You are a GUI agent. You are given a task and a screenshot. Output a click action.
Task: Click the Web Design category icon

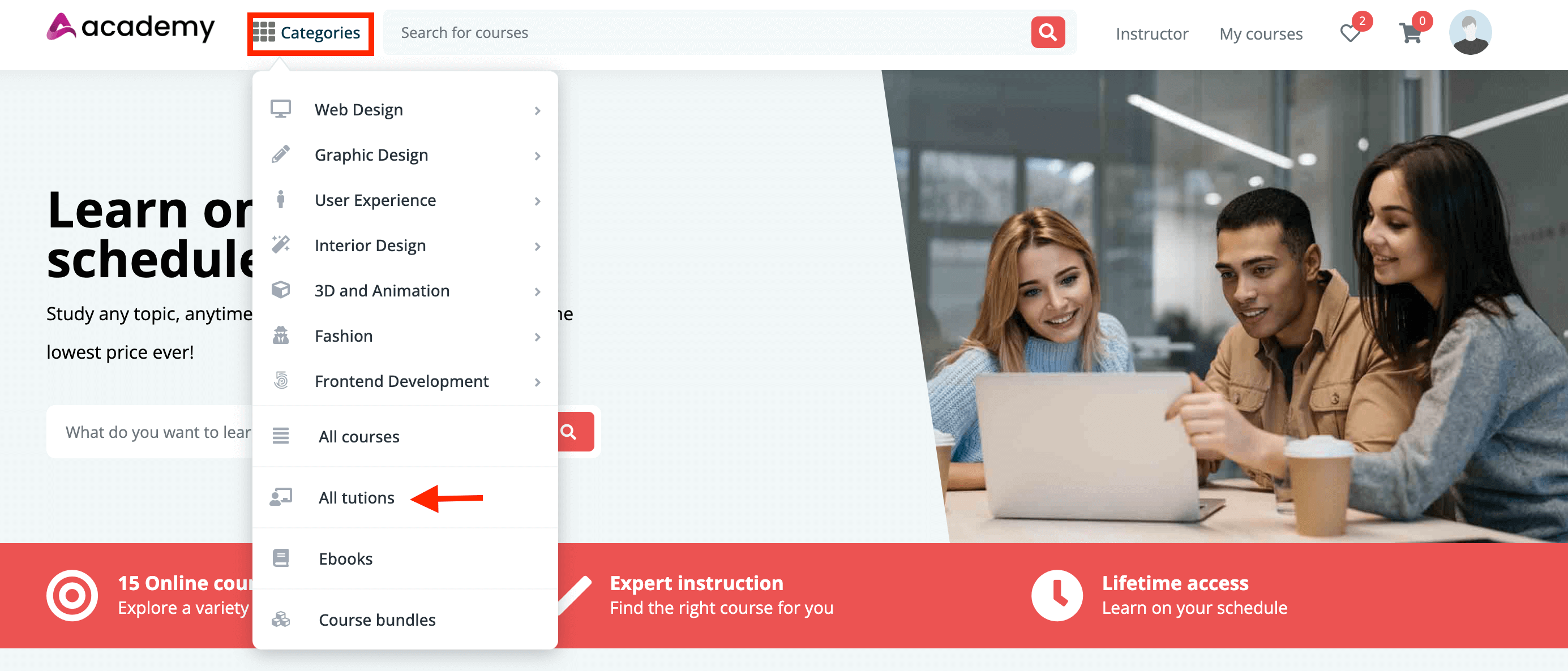click(x=280, y=109)
